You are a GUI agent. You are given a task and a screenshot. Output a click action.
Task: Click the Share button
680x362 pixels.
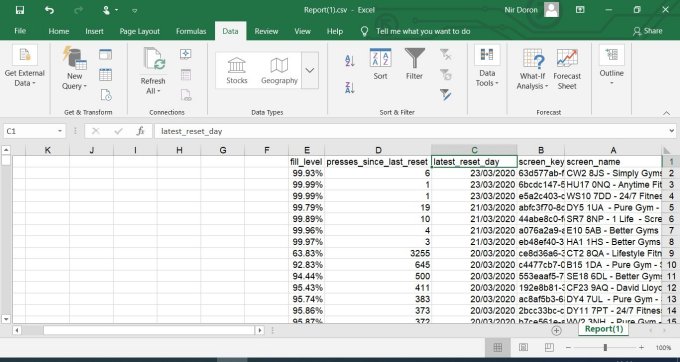tap(647, 31)
